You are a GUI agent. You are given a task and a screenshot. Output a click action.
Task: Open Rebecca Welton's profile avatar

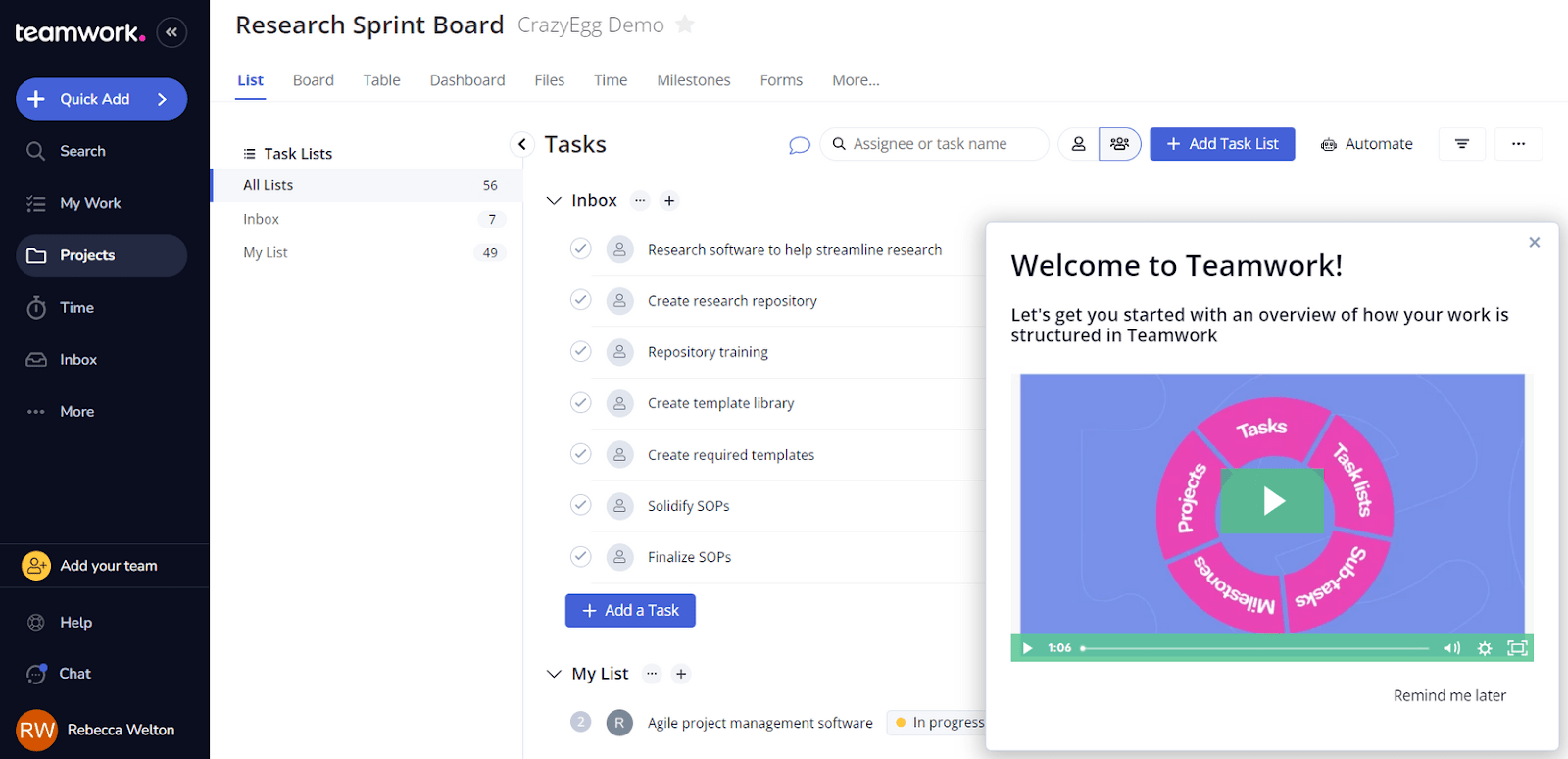[x=37, y=730]
